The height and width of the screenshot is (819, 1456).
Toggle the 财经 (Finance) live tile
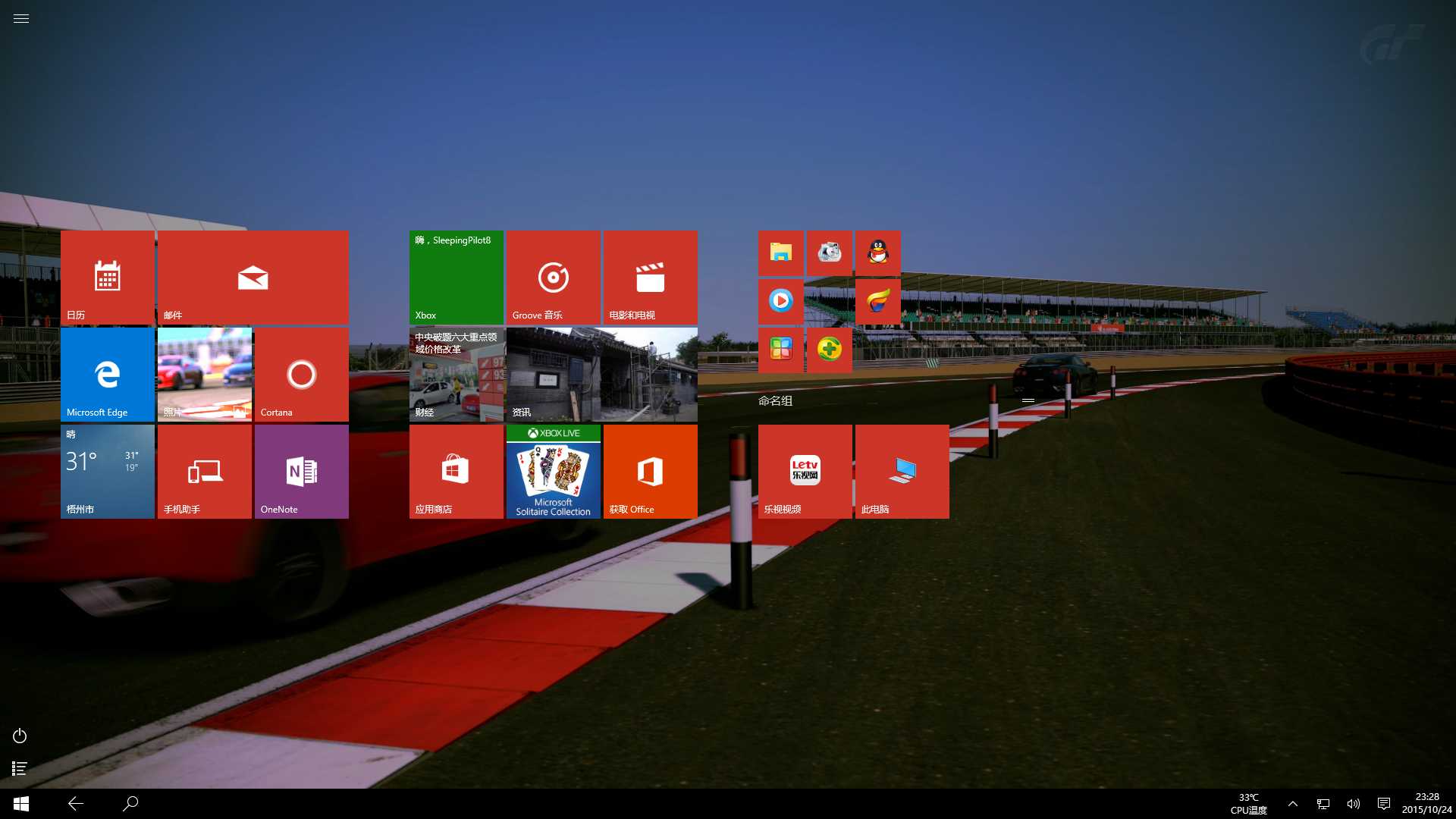point(455,375)
